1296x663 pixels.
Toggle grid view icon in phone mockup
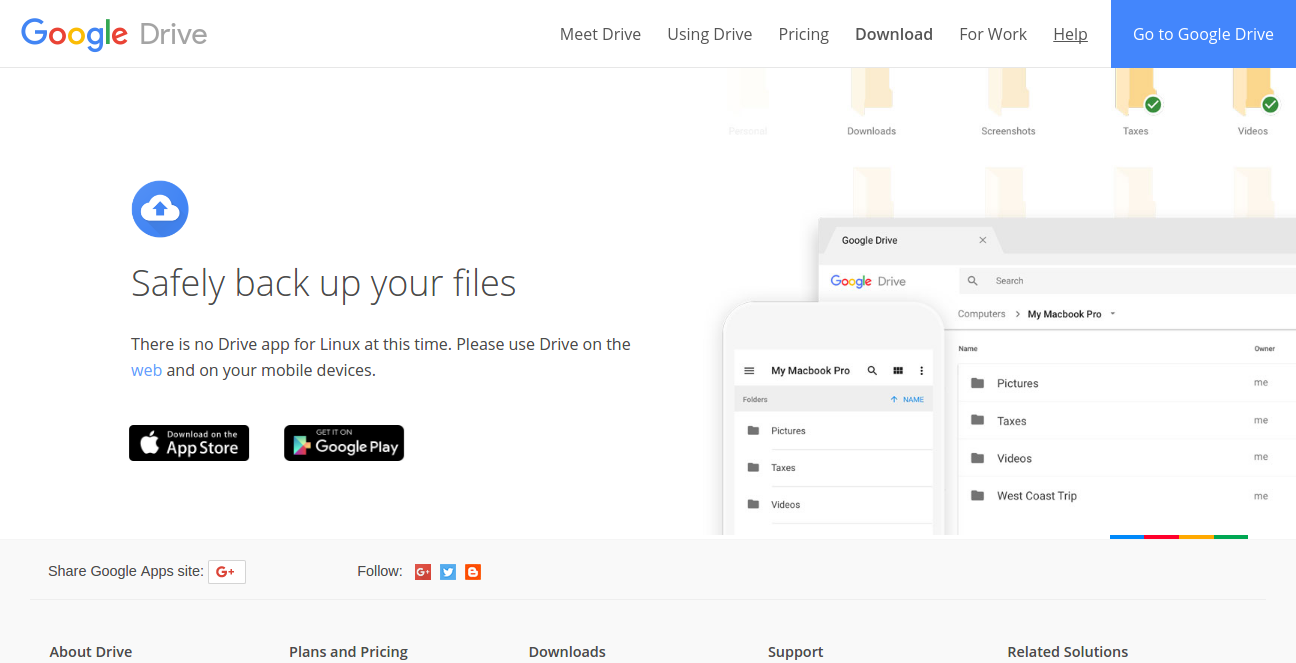point(898,371)
